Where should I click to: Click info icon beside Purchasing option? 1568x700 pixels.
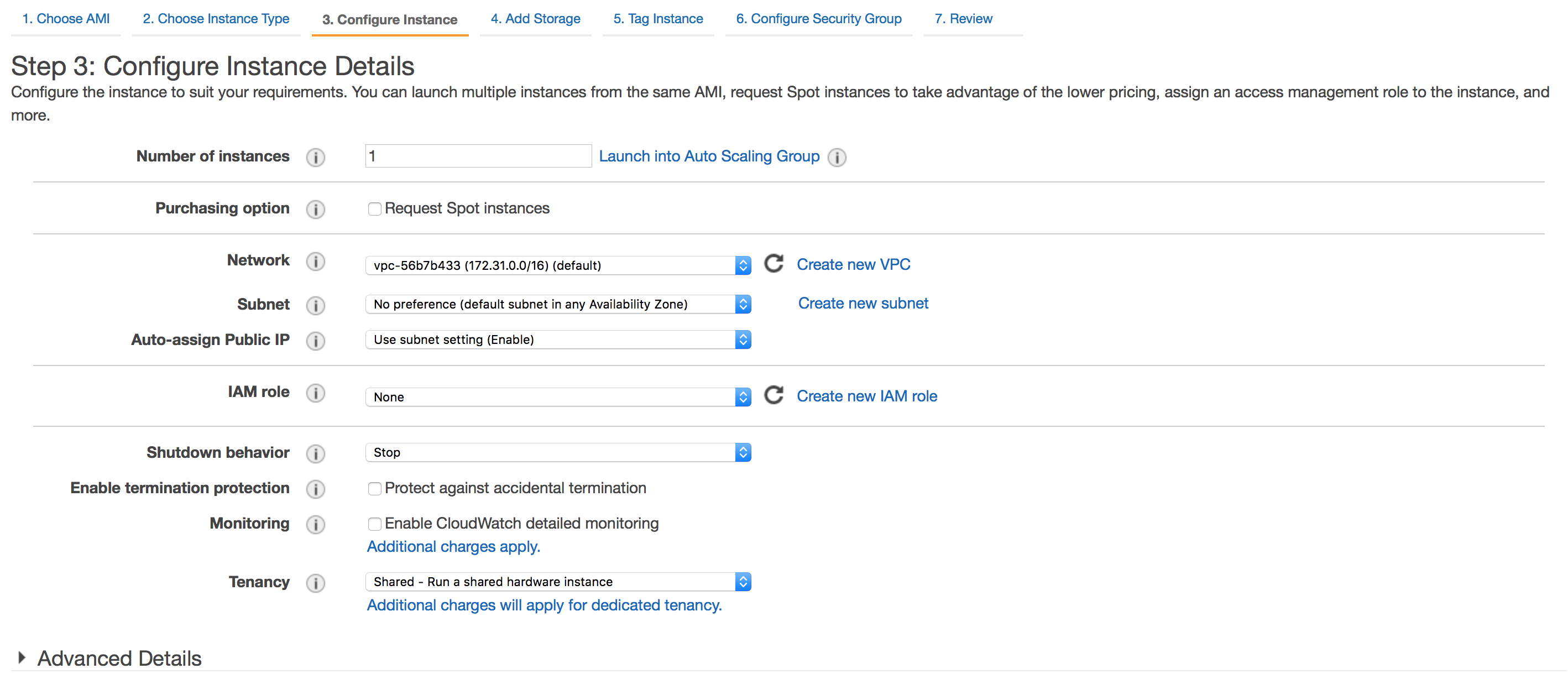pyautogui.click(x=315, y=209)
